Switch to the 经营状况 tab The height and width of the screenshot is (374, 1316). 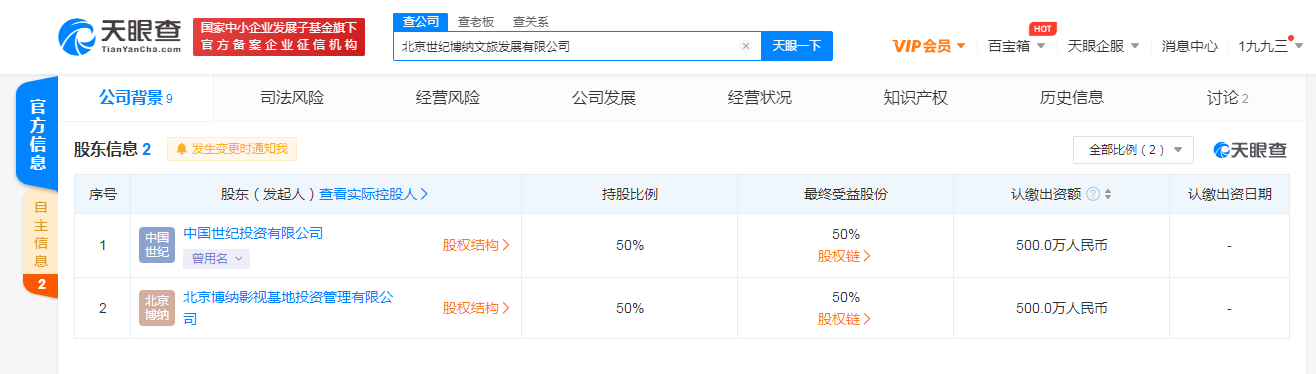pos(759,98)
